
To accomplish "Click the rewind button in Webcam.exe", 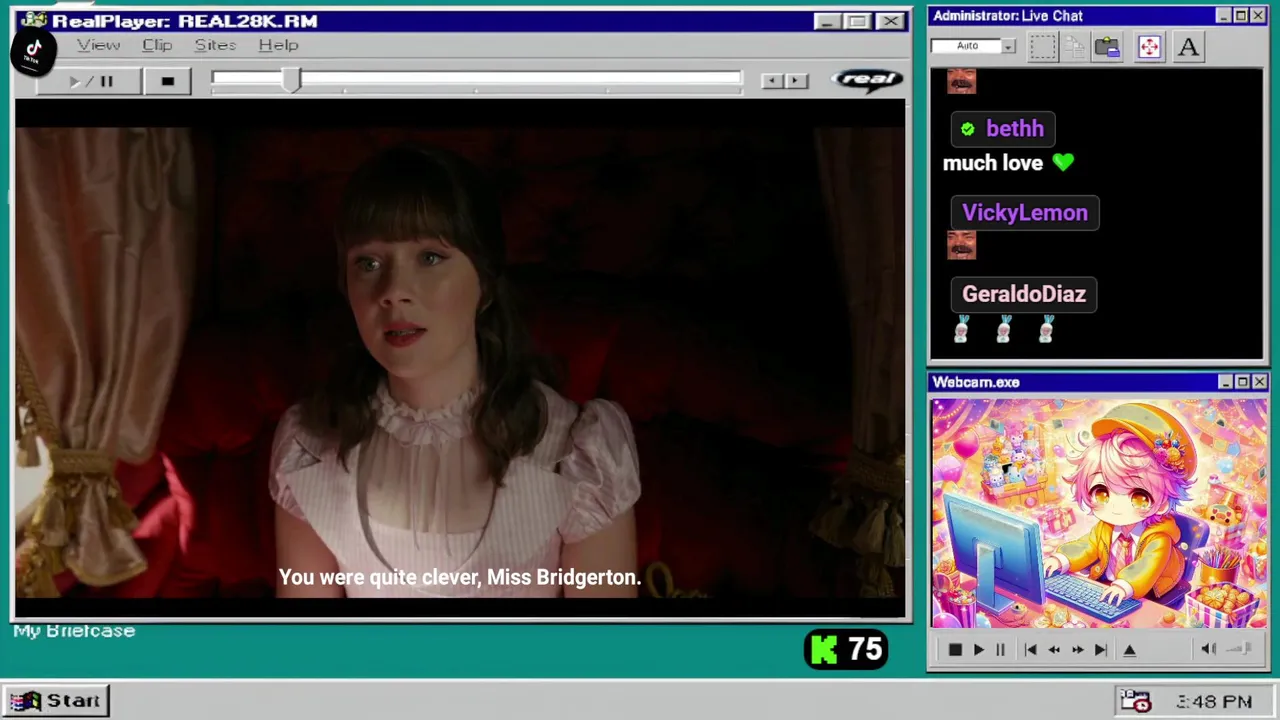I will [1053, 650].
